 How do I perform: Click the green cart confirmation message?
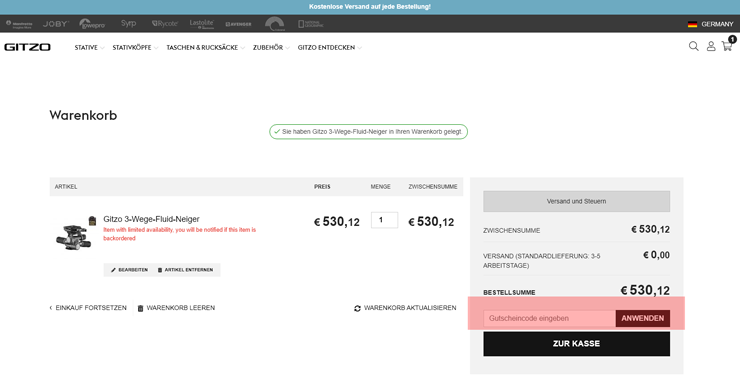tap(369, 132)
